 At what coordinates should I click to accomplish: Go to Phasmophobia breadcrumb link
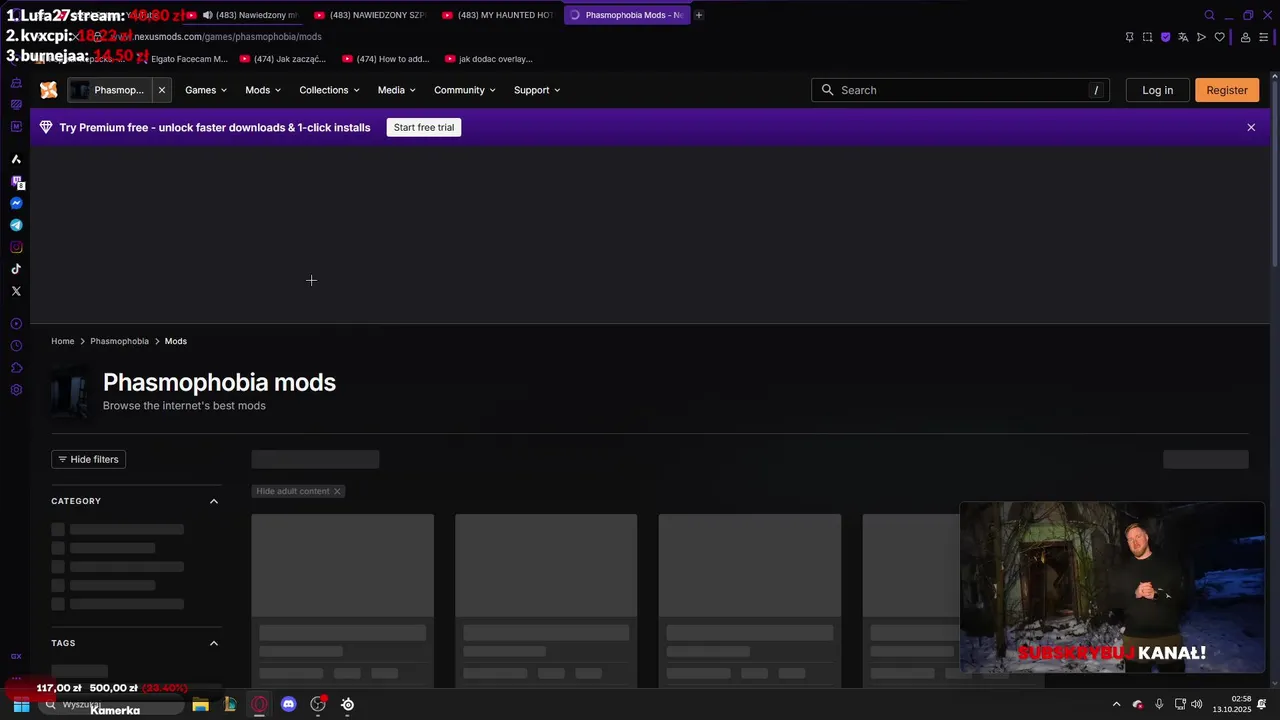pyautogui.click(x=119, y=341)
